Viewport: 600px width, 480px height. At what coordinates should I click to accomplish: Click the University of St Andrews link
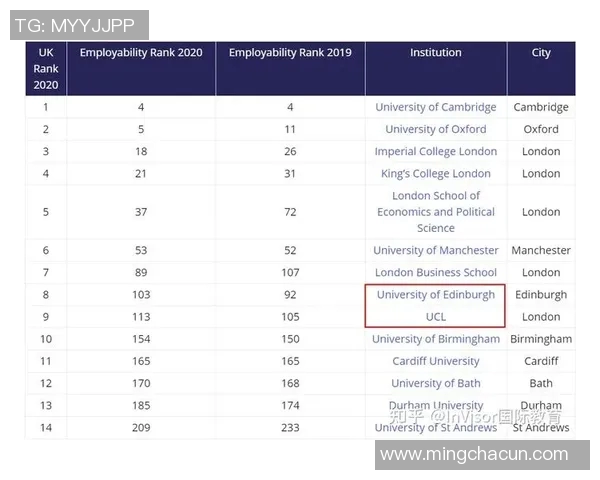click(x=435, y=428)
